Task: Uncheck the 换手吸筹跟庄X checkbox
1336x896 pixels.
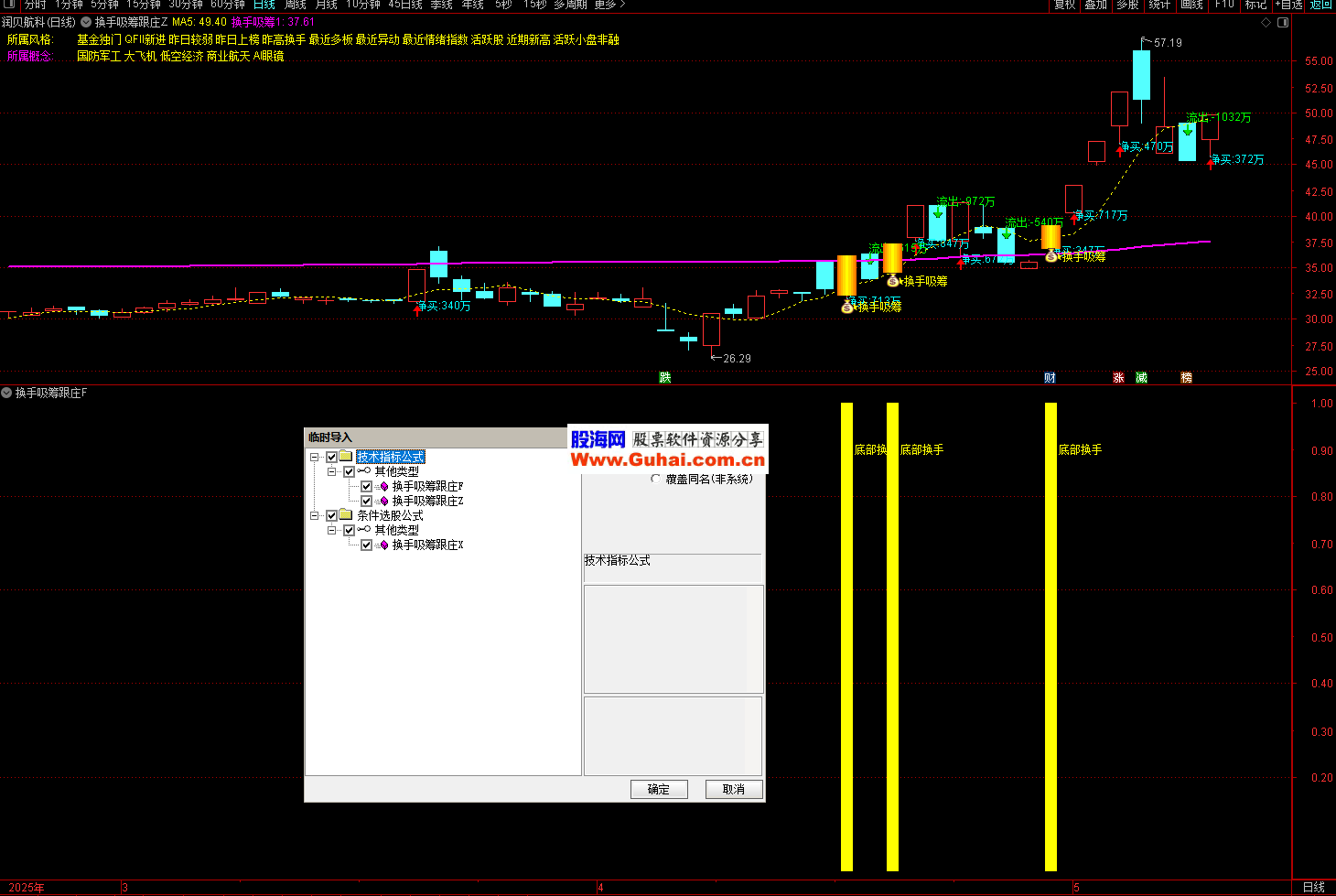Action: coord(366,545)
